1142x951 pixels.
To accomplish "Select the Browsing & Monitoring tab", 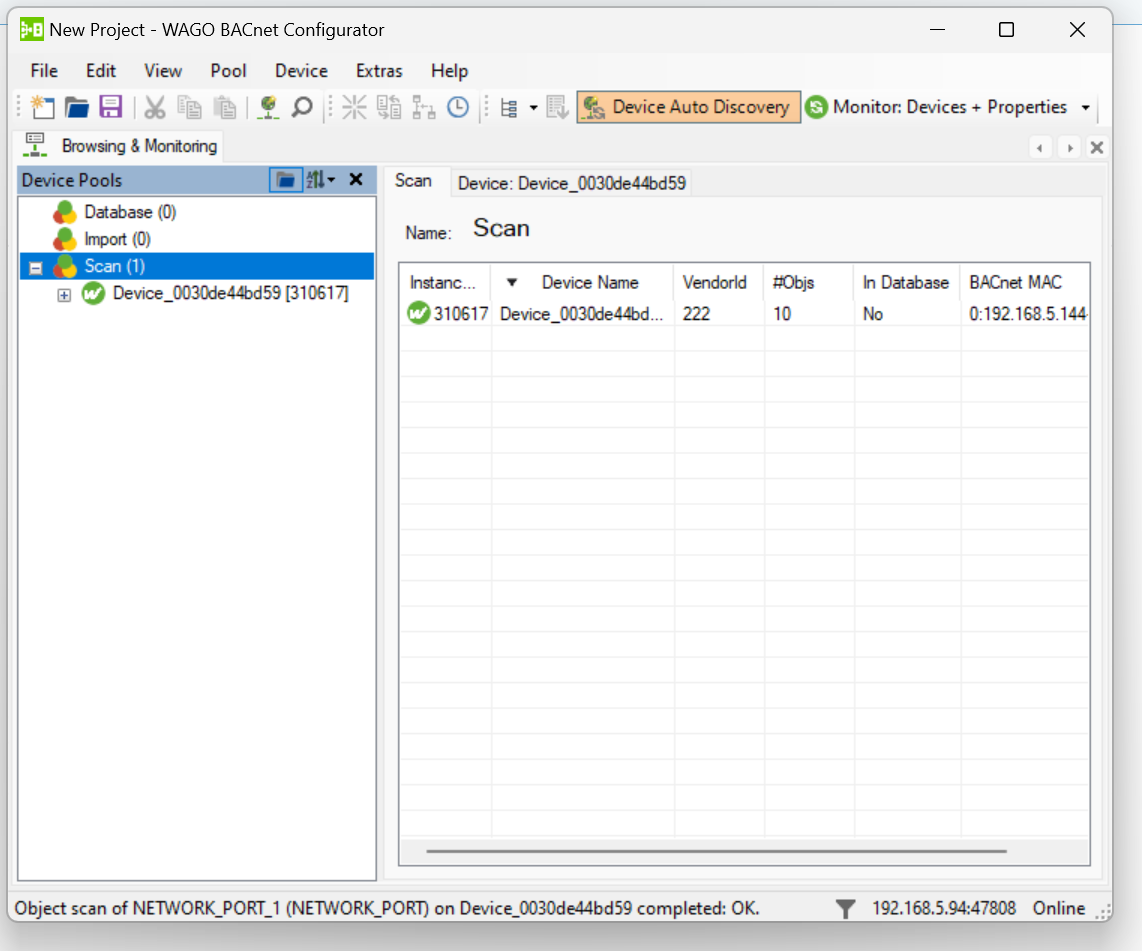I will pyautogui.click(x=120, y=146).
